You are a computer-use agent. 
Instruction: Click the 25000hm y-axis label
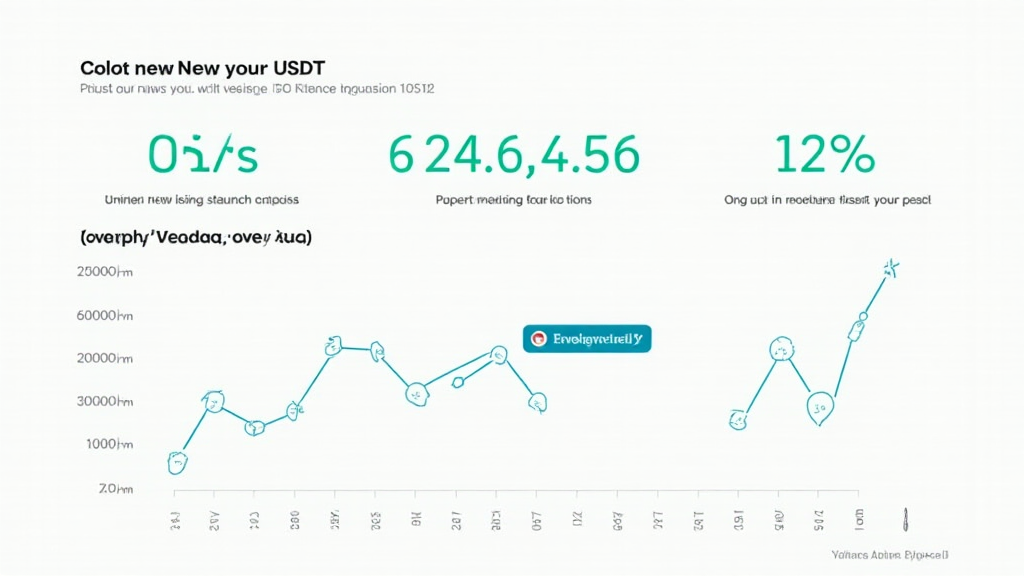104,271
